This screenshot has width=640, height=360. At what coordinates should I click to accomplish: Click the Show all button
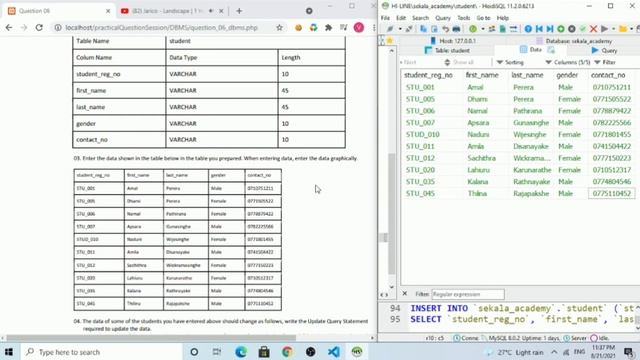[x=459, y=62]
